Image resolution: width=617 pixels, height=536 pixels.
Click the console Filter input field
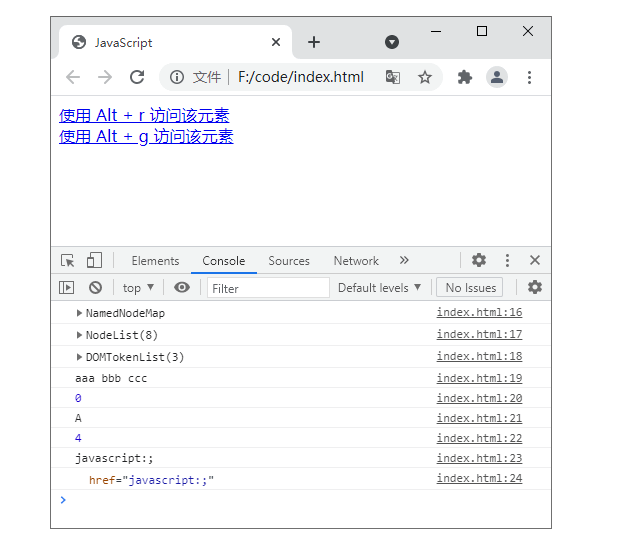coord(268,288)
